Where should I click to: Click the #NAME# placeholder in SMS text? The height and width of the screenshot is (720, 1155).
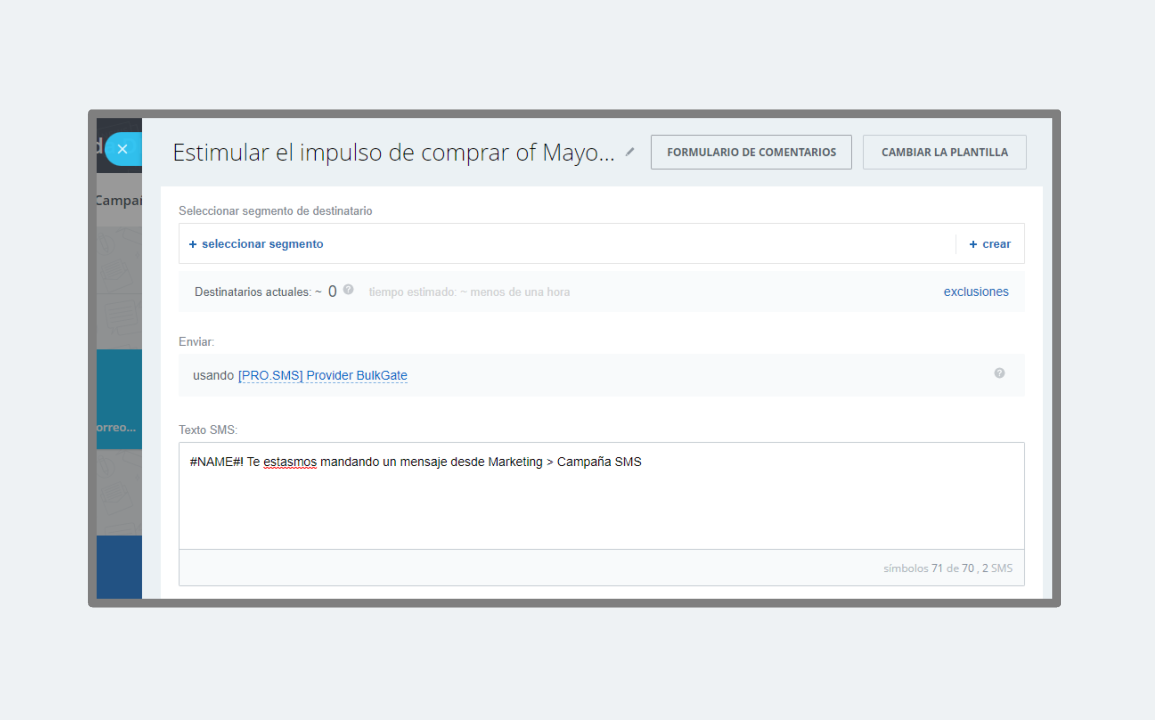215,462
